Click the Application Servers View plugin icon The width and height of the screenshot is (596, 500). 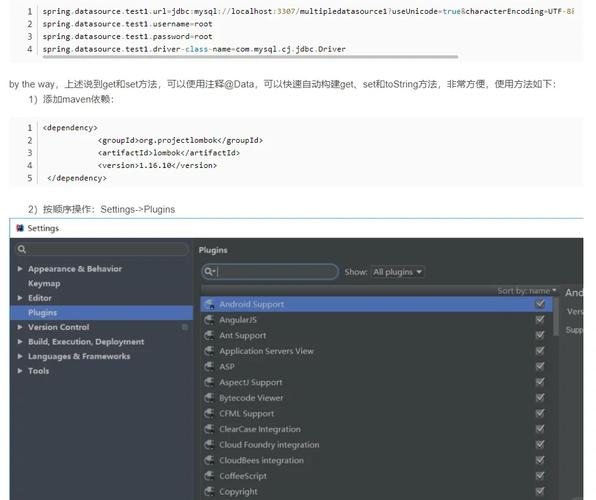tap(209, 351)
